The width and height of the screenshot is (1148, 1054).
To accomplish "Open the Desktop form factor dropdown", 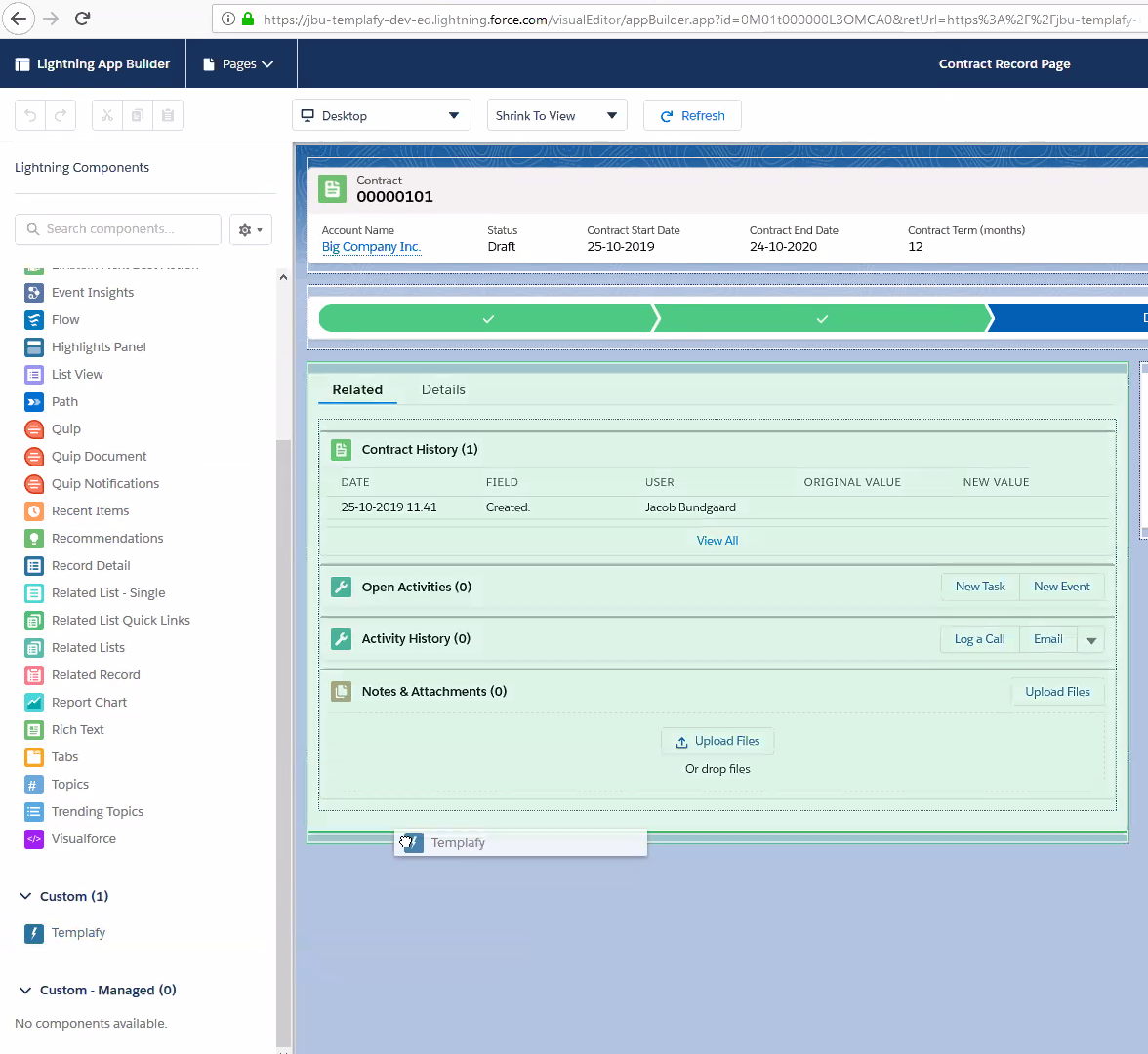I will coord(382,115).
